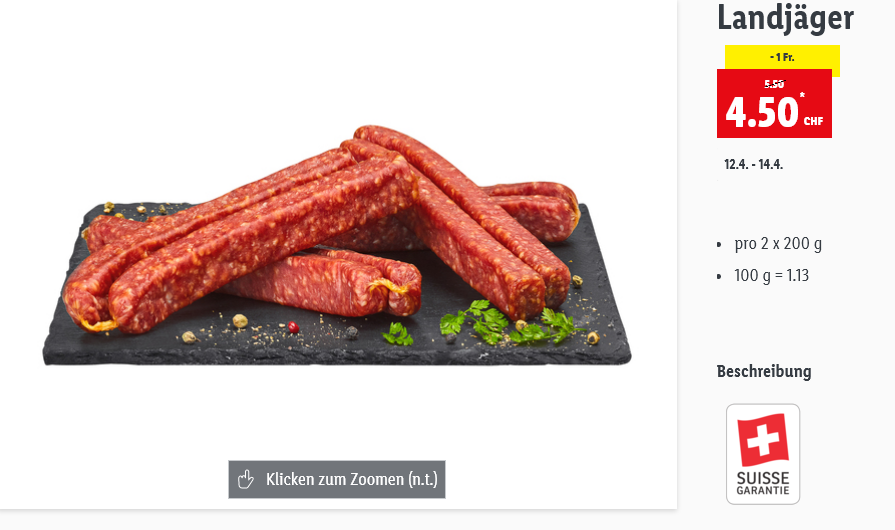Click the red 4.50 CHF price box
This screenshot has width=895, height=530.
[774, 103]
